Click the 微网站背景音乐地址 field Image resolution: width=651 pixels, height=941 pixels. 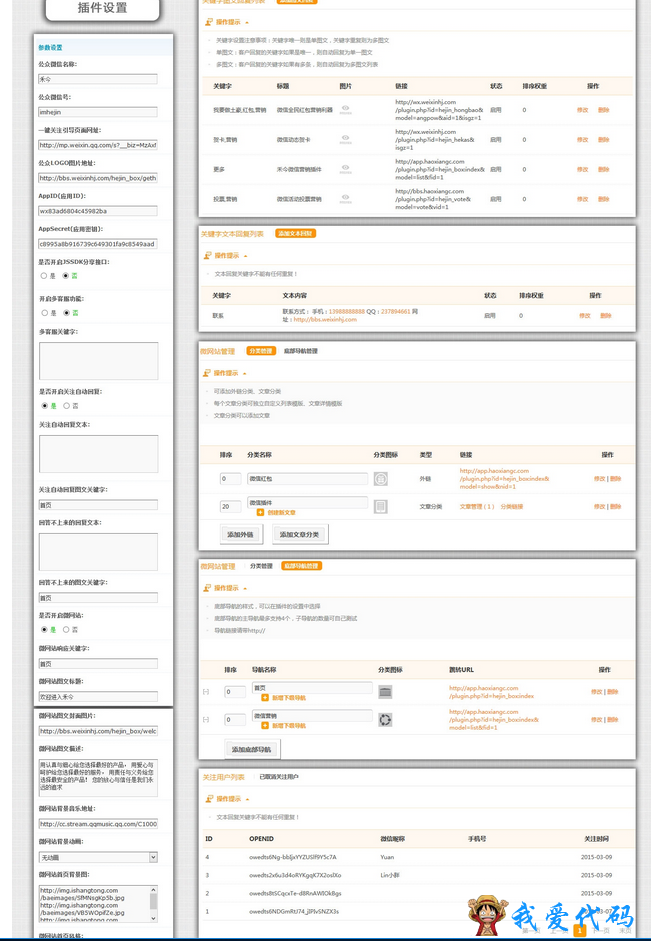[98, 825]
